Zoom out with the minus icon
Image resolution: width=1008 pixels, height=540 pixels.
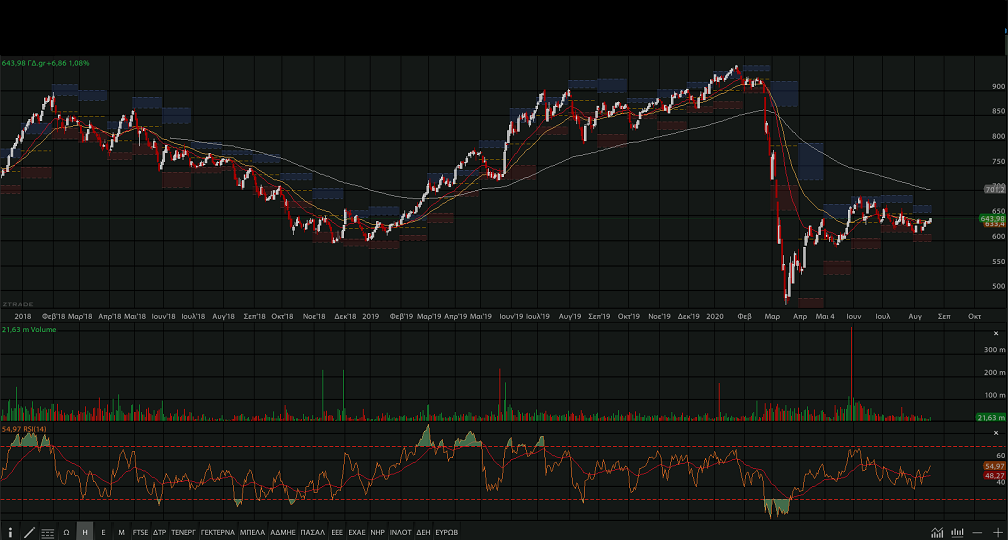[x=977, y=532]
